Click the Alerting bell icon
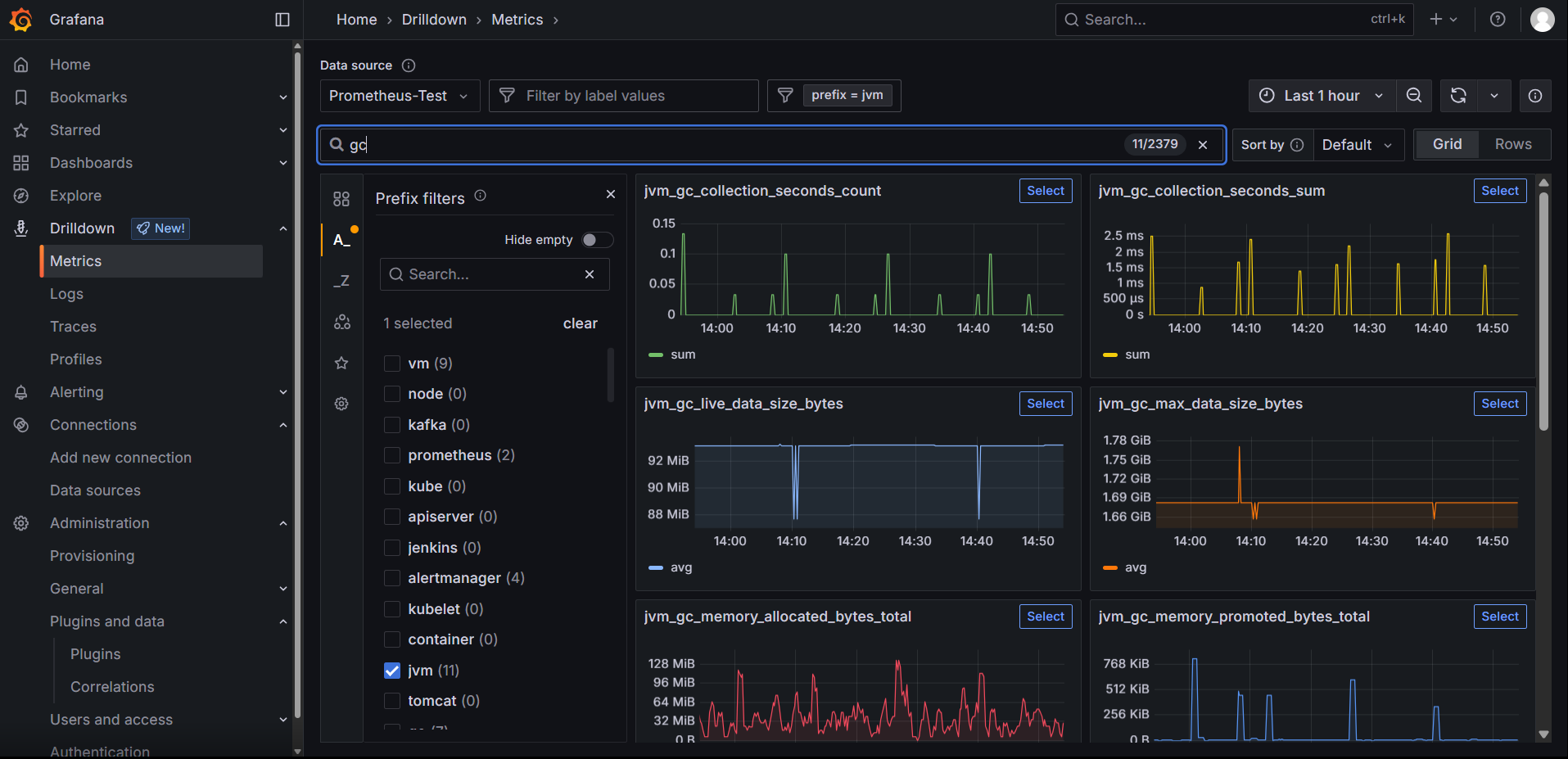This screenshot has height=759, width=1568. 21,392
